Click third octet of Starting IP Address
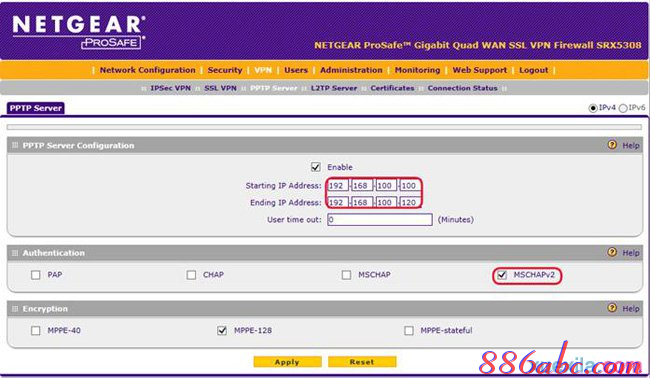Screen dimensions: 650x378 [386, 186]
